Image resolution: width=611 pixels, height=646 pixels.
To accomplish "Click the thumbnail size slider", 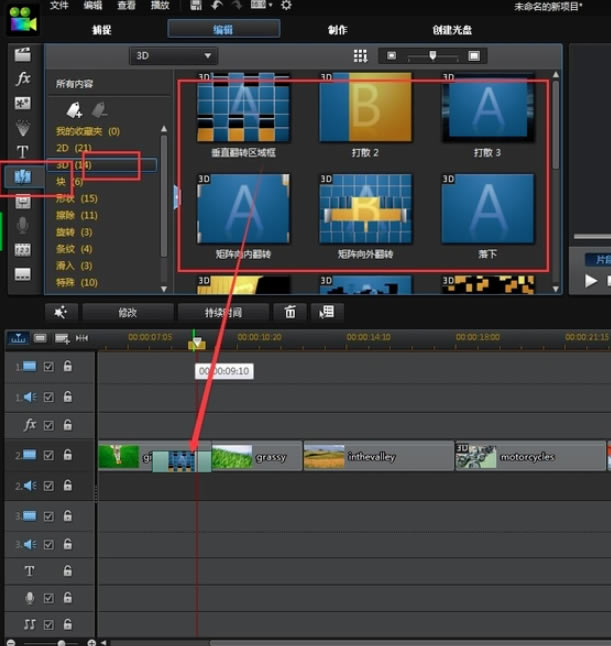I will [432, 56].
